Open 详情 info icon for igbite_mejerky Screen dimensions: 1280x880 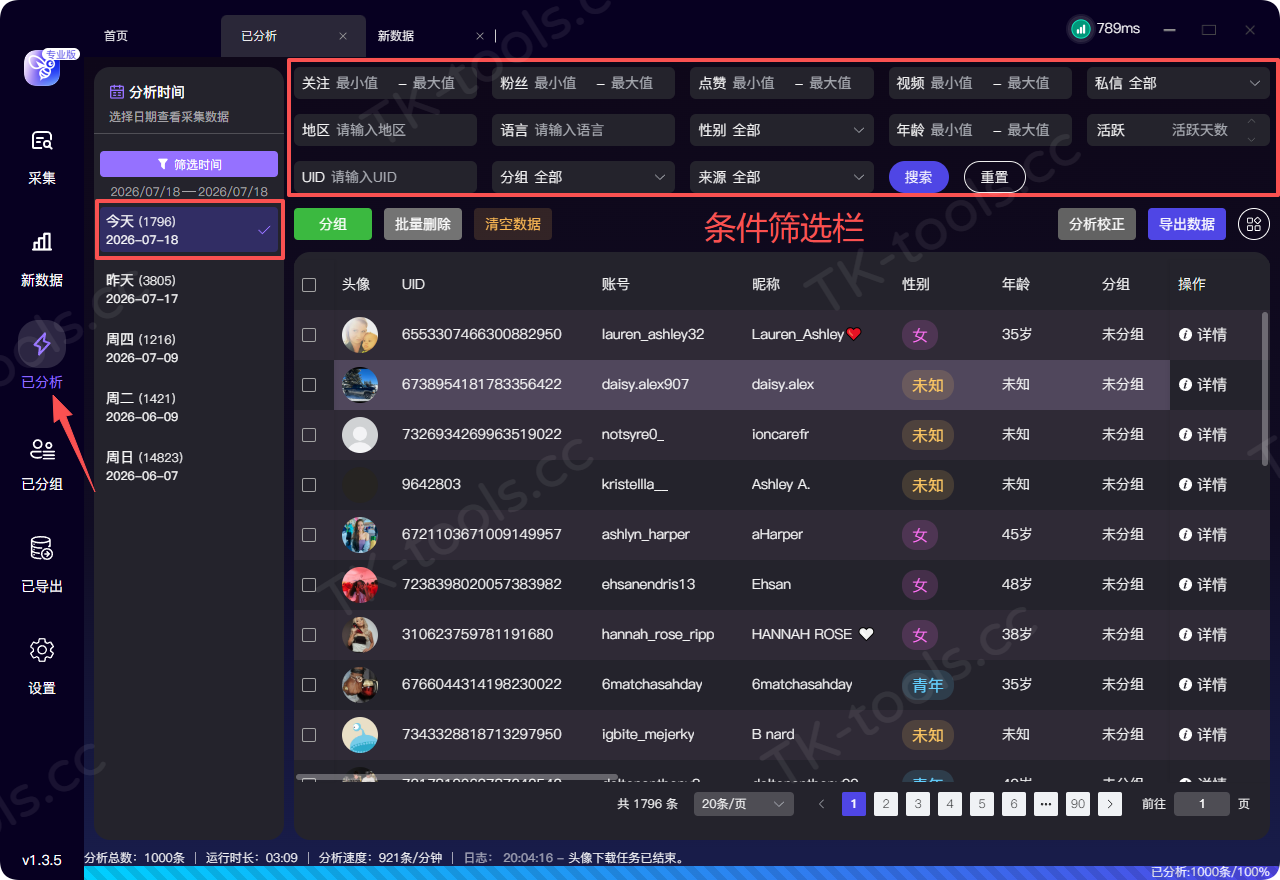[1186, 735]
